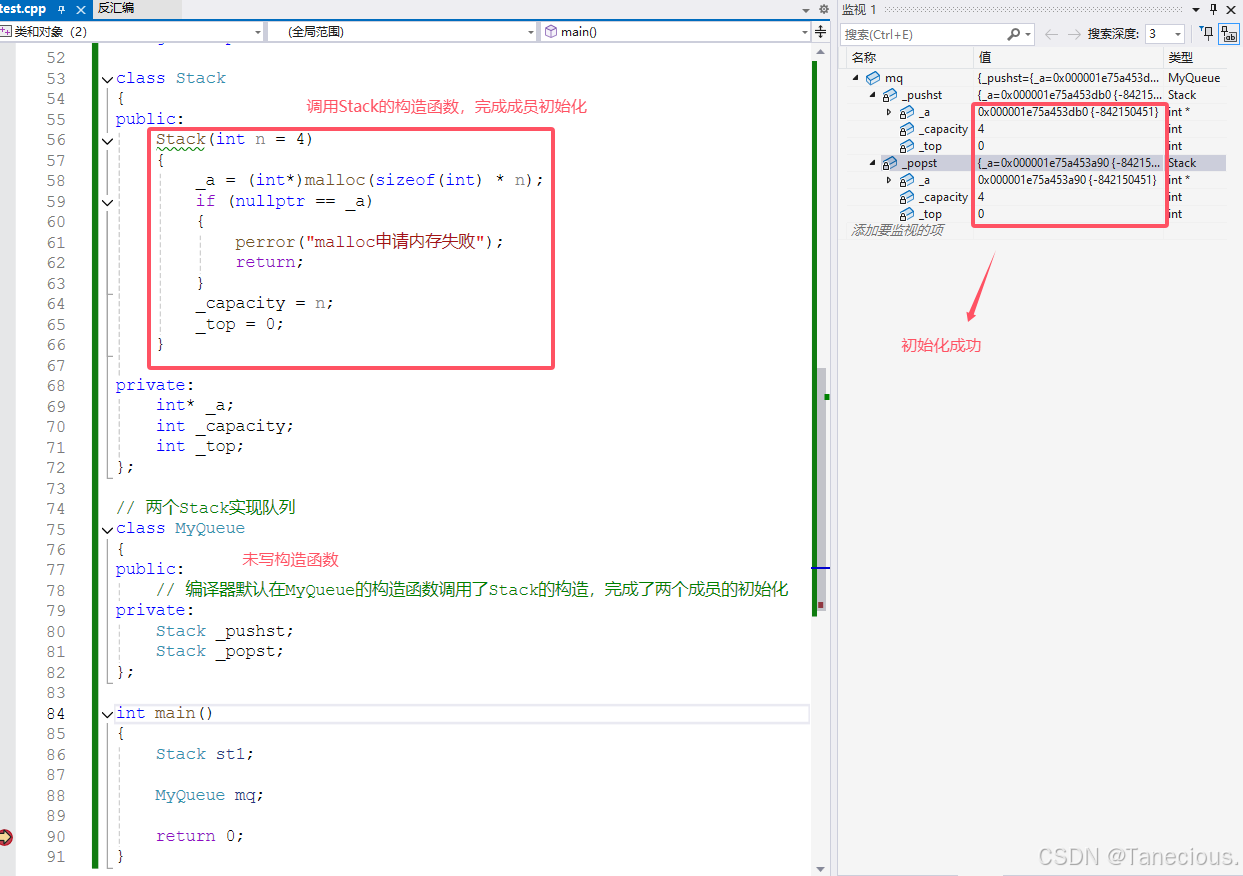1243x876 pixels.
Task: Collapse the Stack(int n = 4) constructor
Action: pyautogui.click(x=107, y=141)
